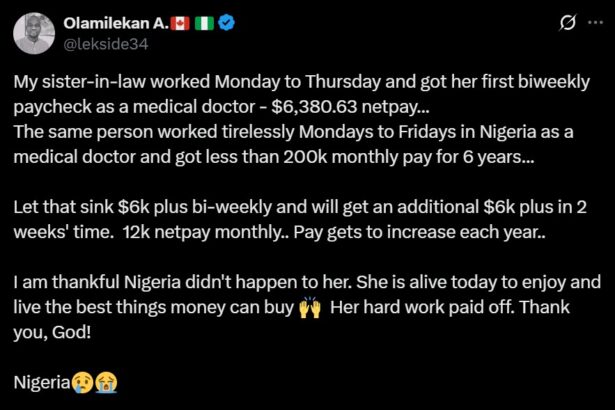Open the @lekside34 handle link
Viewport: 615px width, 410px height.
pyautogui.click(x=100, y=43)
